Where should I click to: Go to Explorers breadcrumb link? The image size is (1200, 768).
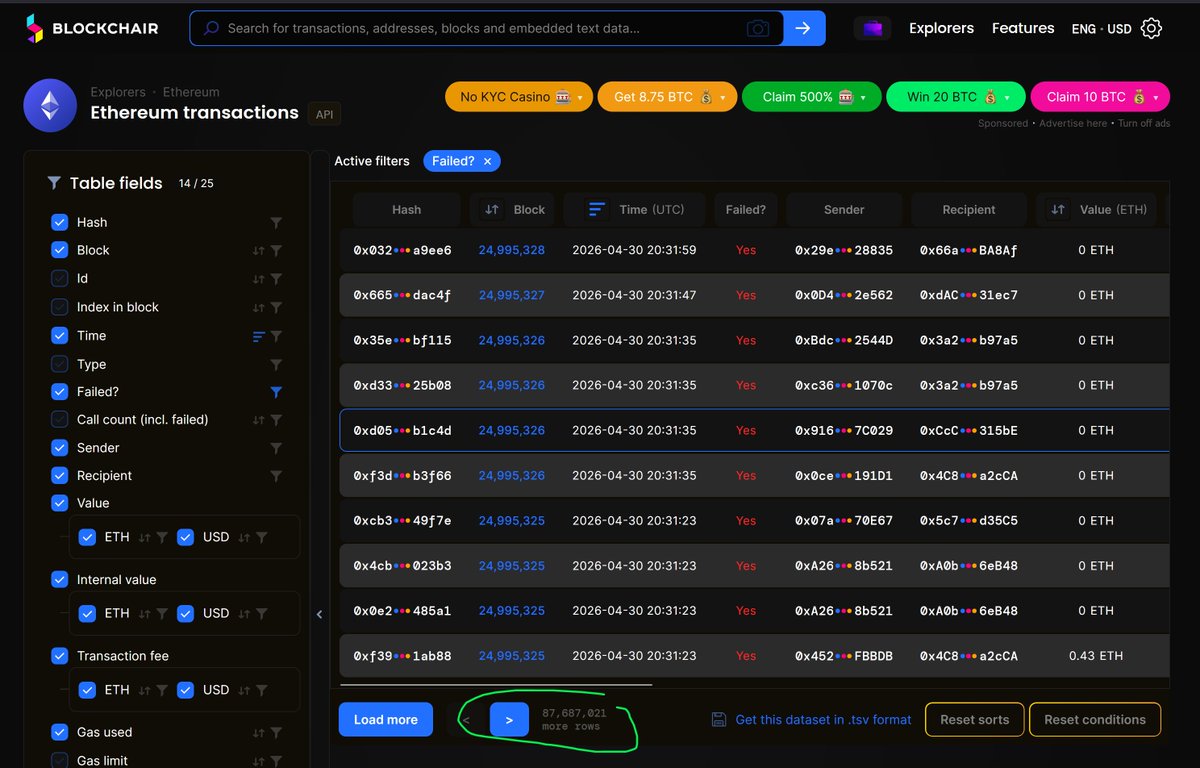coord(118,92)
